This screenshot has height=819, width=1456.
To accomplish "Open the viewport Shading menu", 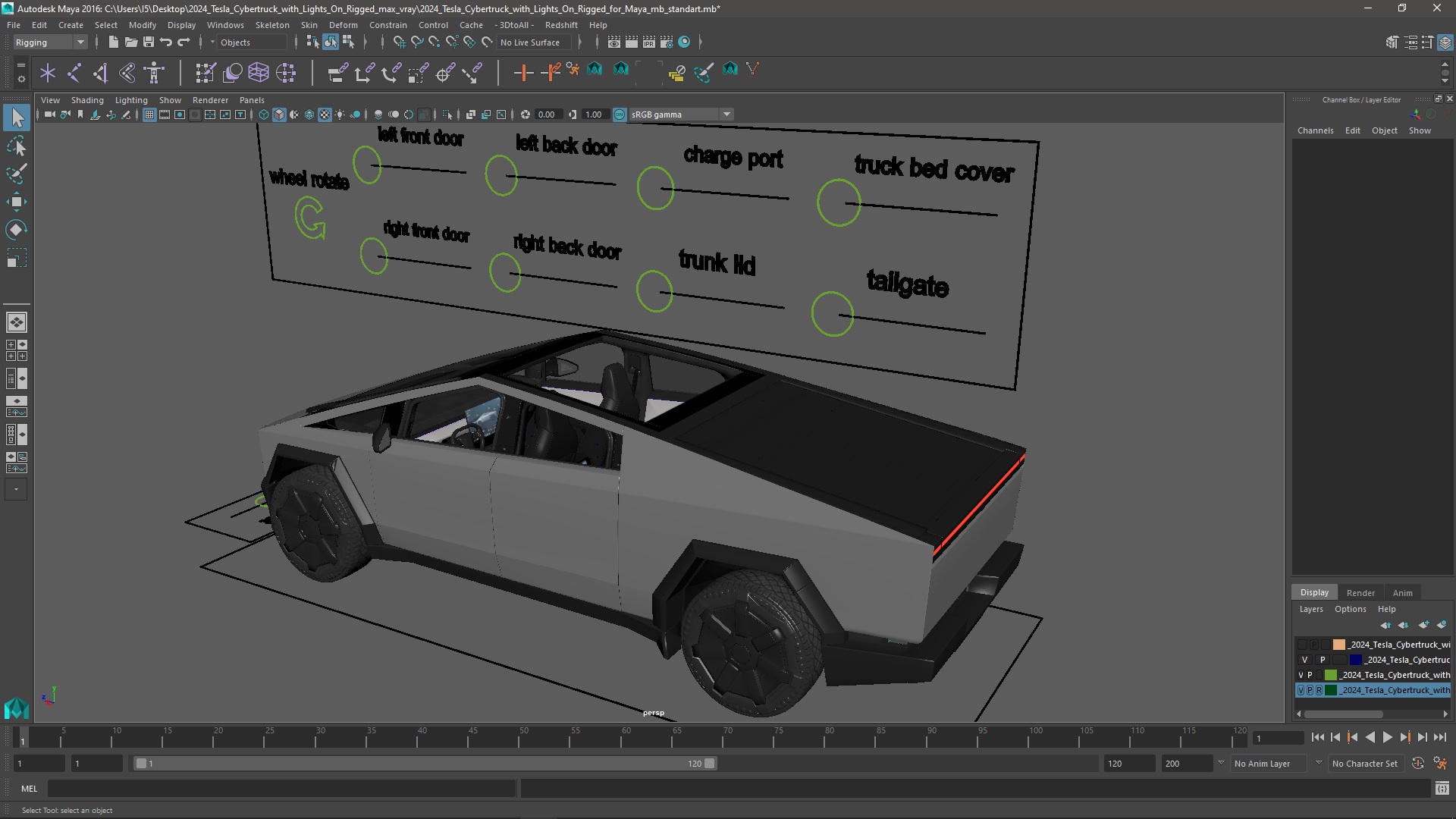I will pos(87,100).
